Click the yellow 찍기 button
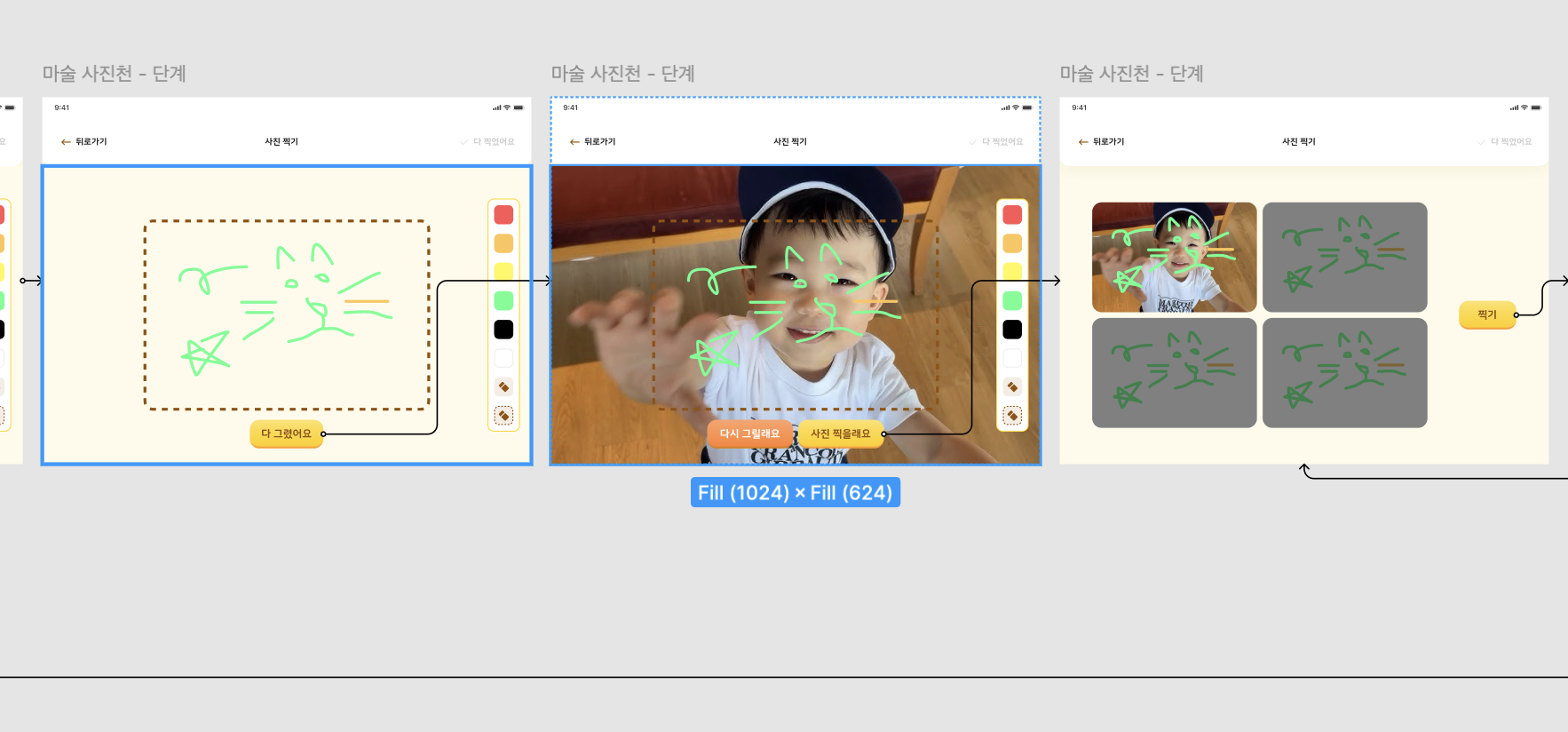 [x=1487, y=314]
